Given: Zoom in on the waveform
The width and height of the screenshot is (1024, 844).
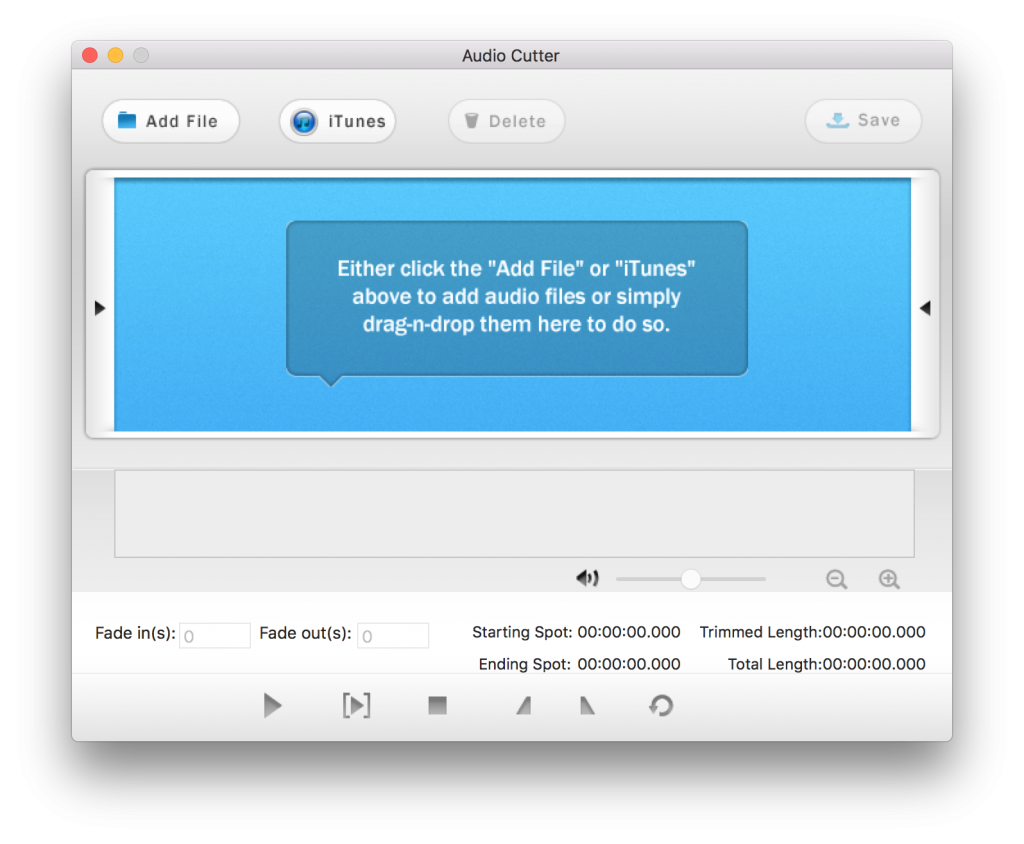Looking at the screenshot, I should 889,579.
